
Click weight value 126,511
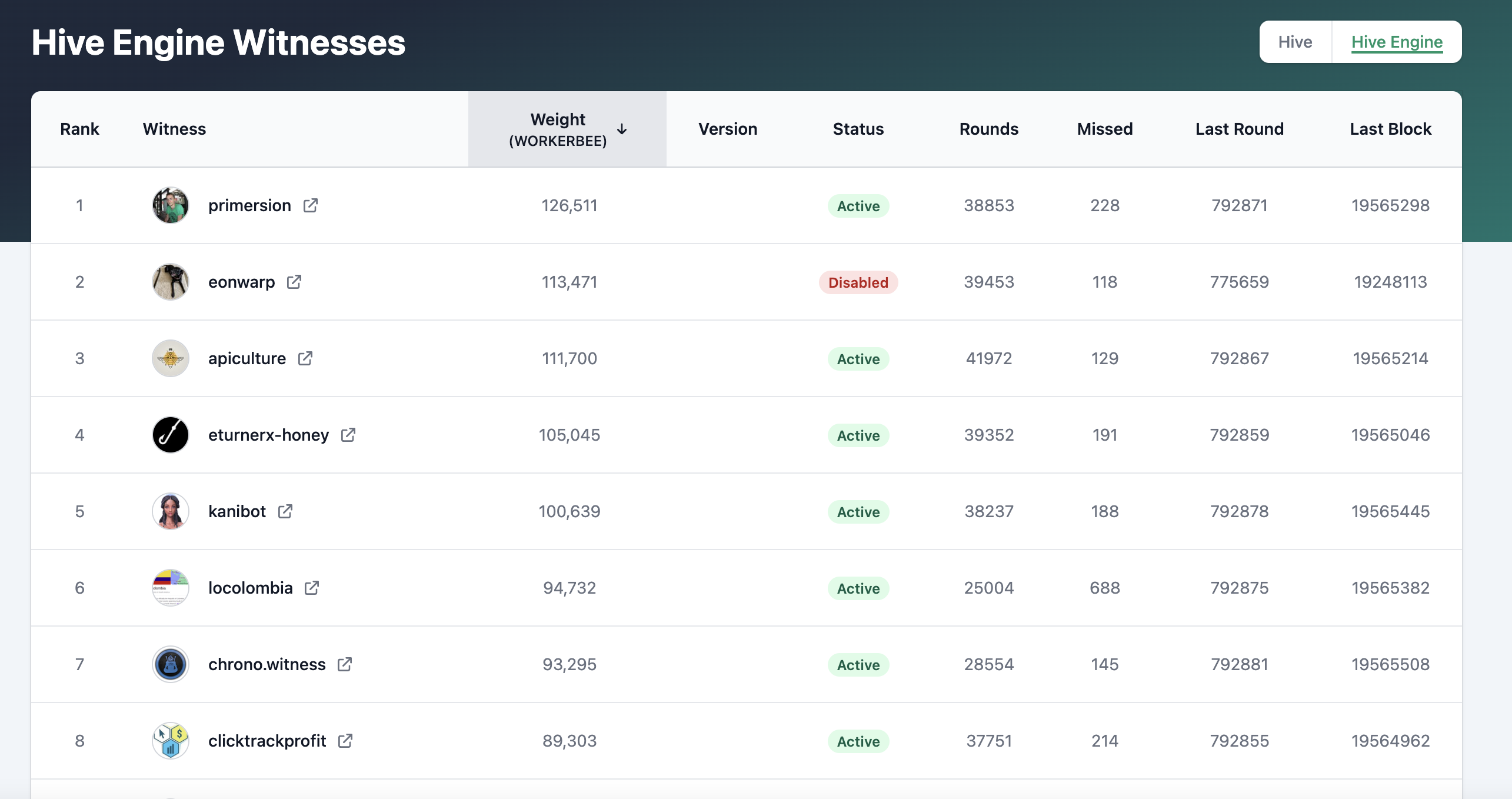tap(570, 205)
